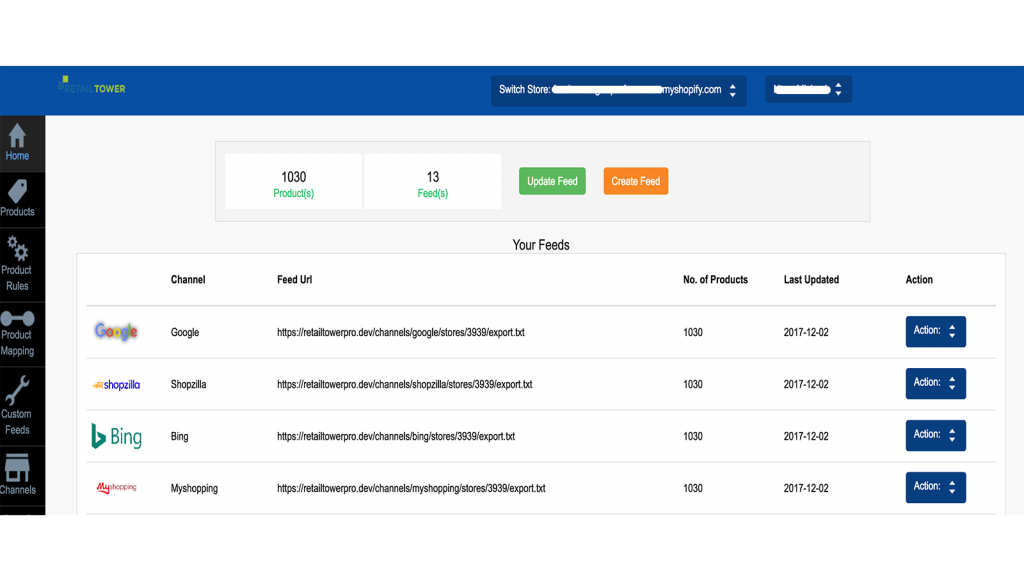Click Myshopping channel name cell
The image size is (1024, 576).
194,488
